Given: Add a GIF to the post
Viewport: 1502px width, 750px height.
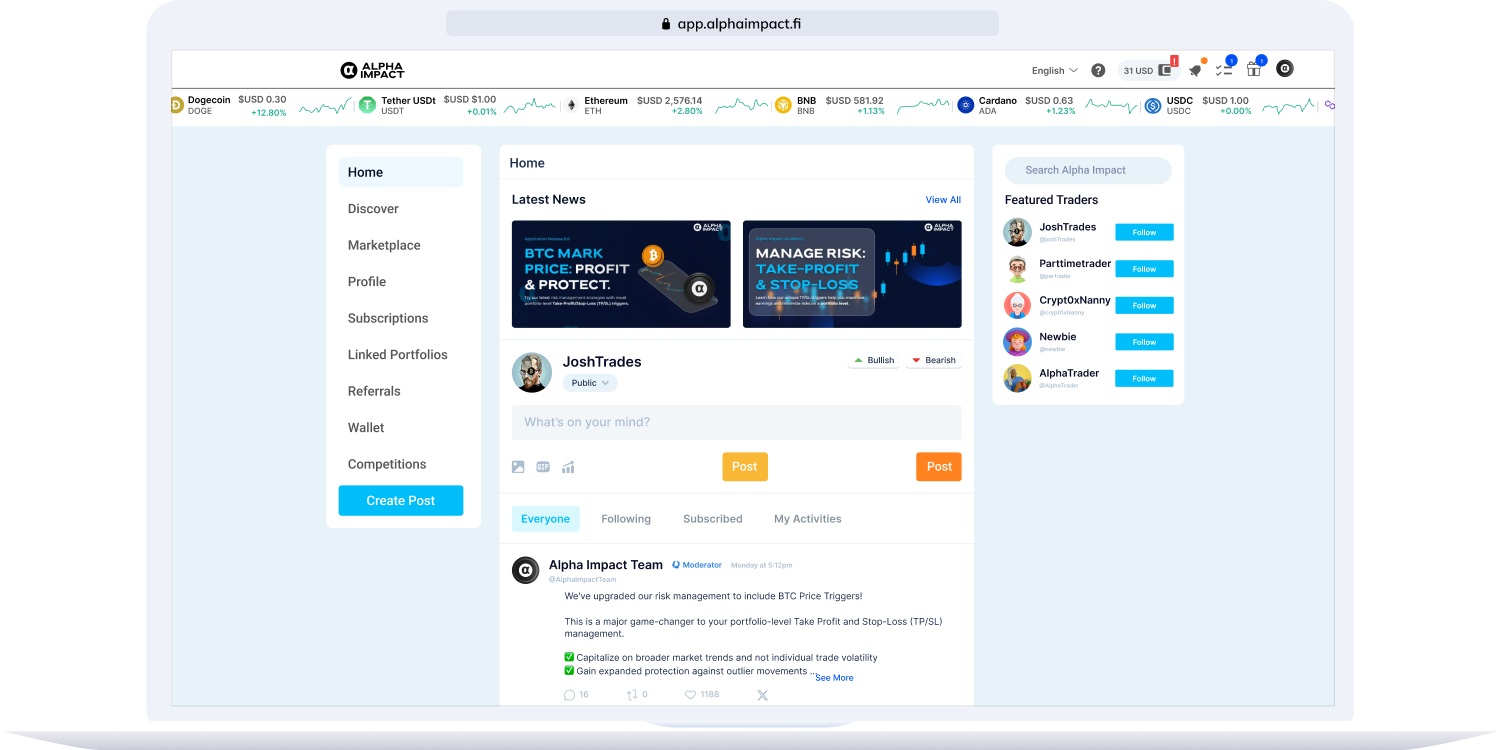Looking at the screenshot, I should click(x=543, y=467).
